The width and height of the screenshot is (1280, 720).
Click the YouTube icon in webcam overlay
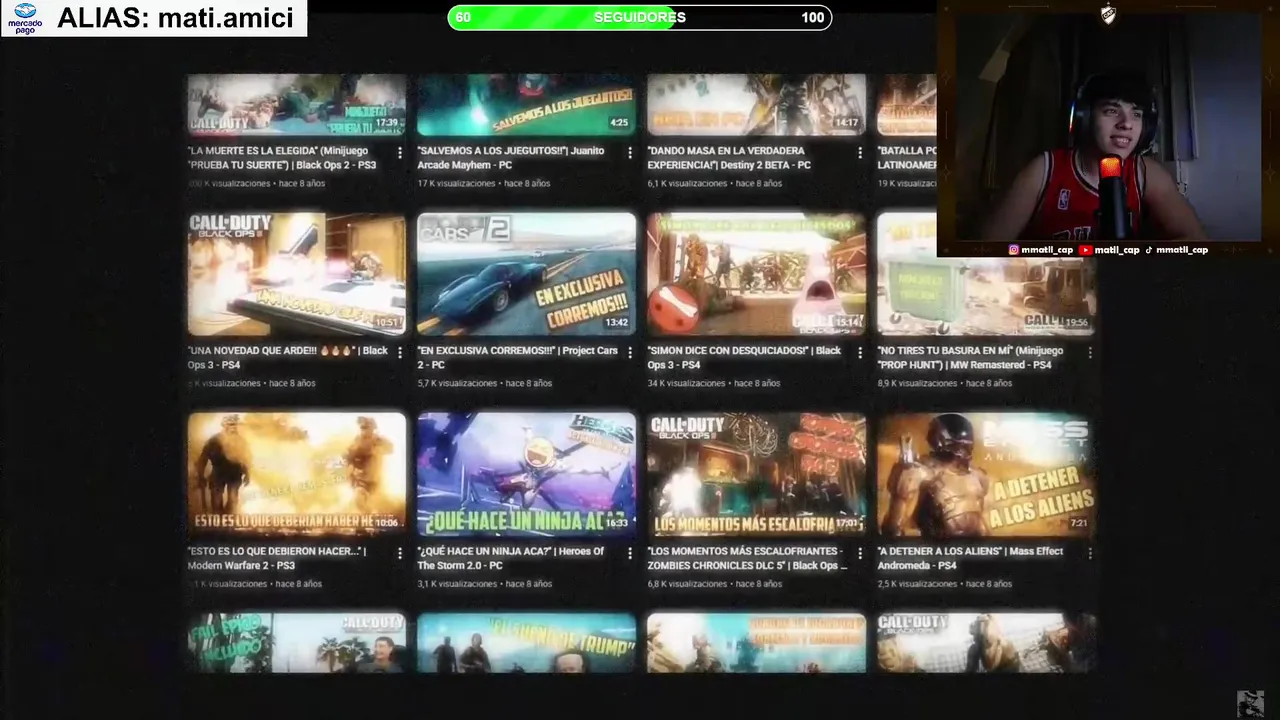[1085, 250]
